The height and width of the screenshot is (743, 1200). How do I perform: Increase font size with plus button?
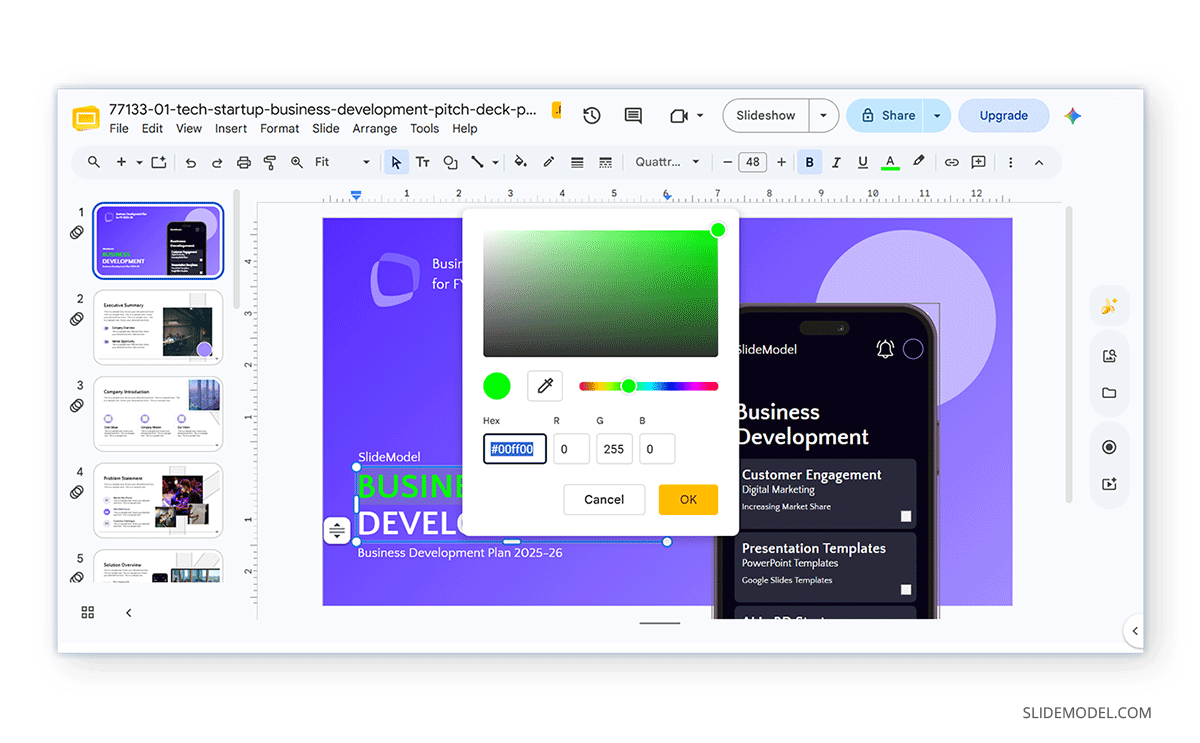(781, 162)
